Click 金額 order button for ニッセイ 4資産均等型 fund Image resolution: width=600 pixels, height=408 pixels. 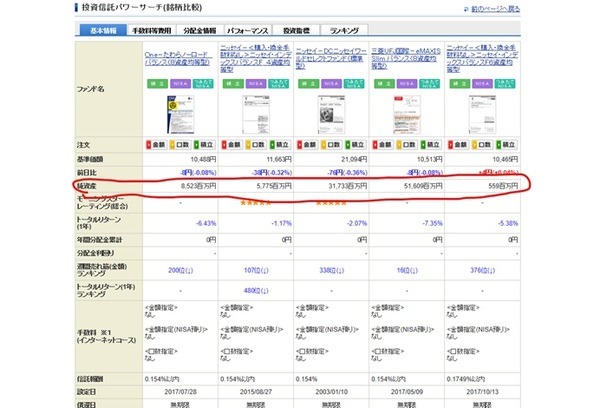point(232,145)
